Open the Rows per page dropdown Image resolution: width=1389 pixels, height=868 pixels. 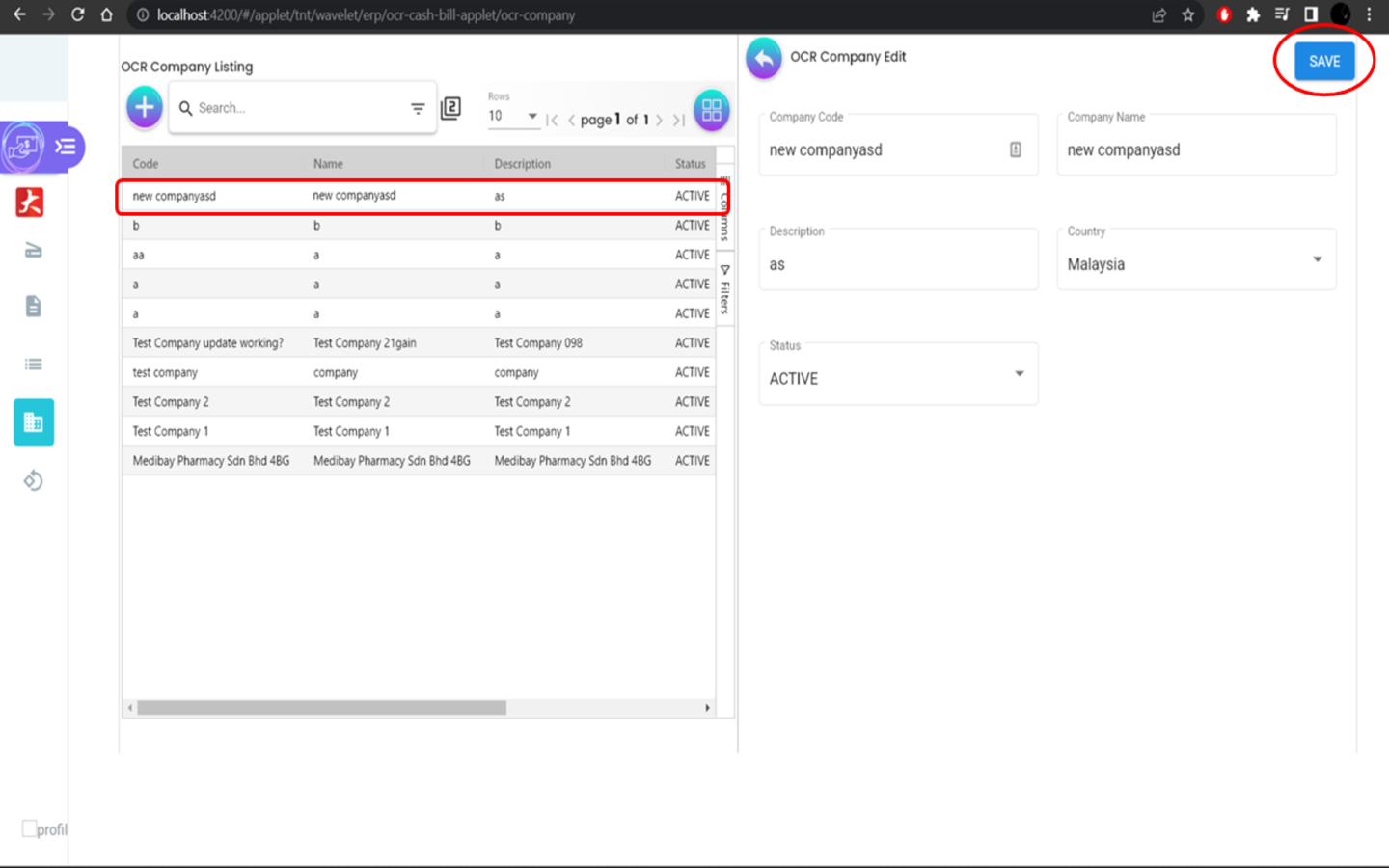[x=512, y=116]
